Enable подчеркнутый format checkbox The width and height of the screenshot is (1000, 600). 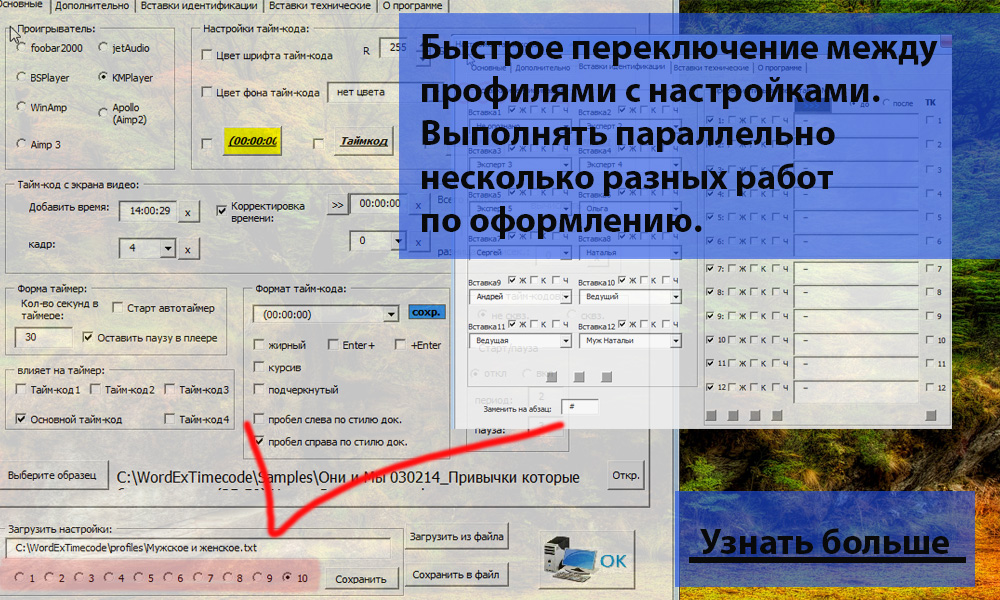pyautogui.click(x=259, y=389)
